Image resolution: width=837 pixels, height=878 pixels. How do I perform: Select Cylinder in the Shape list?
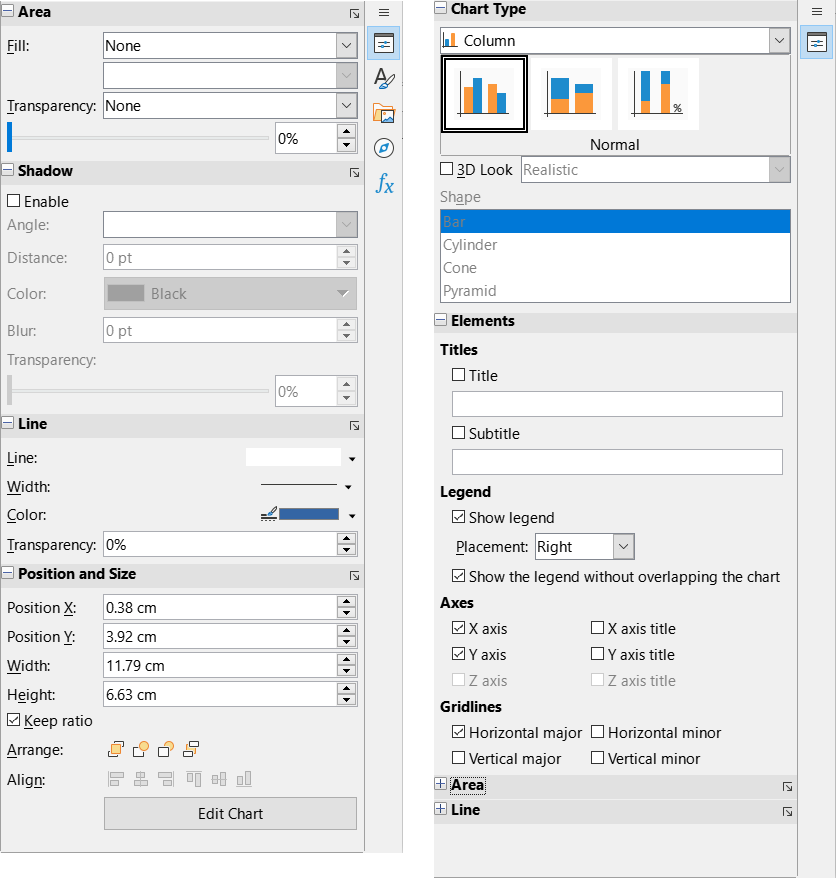tap(470, 244)
